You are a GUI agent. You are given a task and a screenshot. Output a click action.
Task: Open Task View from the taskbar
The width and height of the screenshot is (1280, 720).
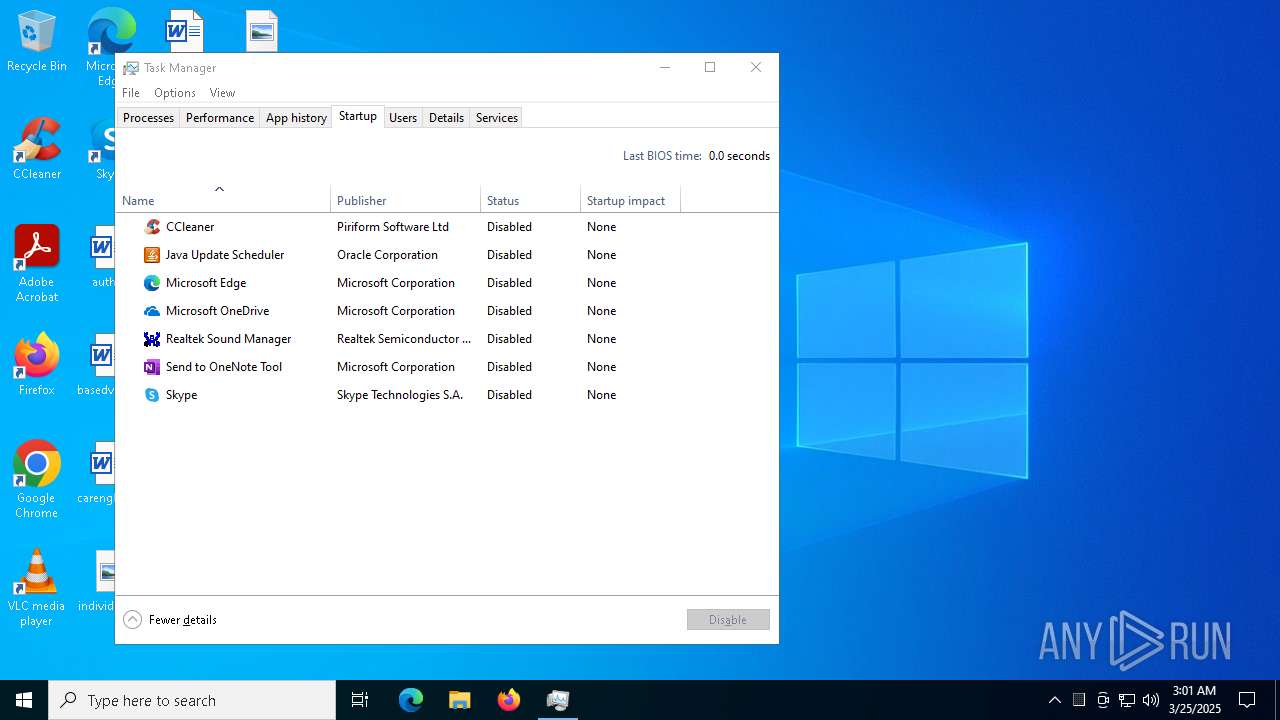point(360,700)
